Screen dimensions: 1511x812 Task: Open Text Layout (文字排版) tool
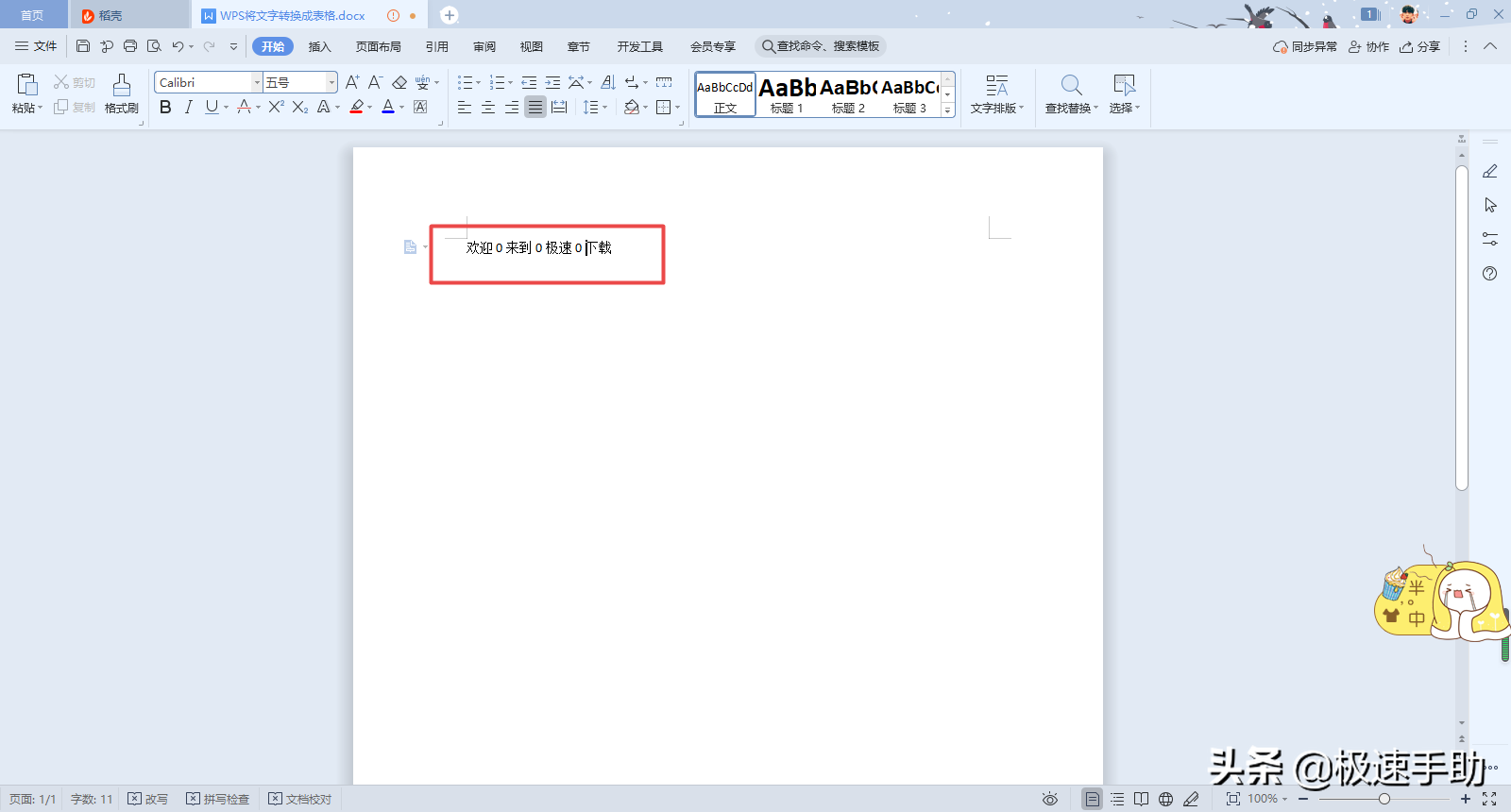996,93
